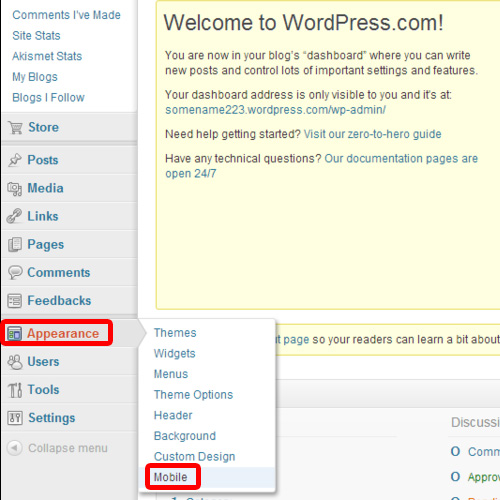Click the Links chain icon

pyautogui.click(x=14, y=216)
